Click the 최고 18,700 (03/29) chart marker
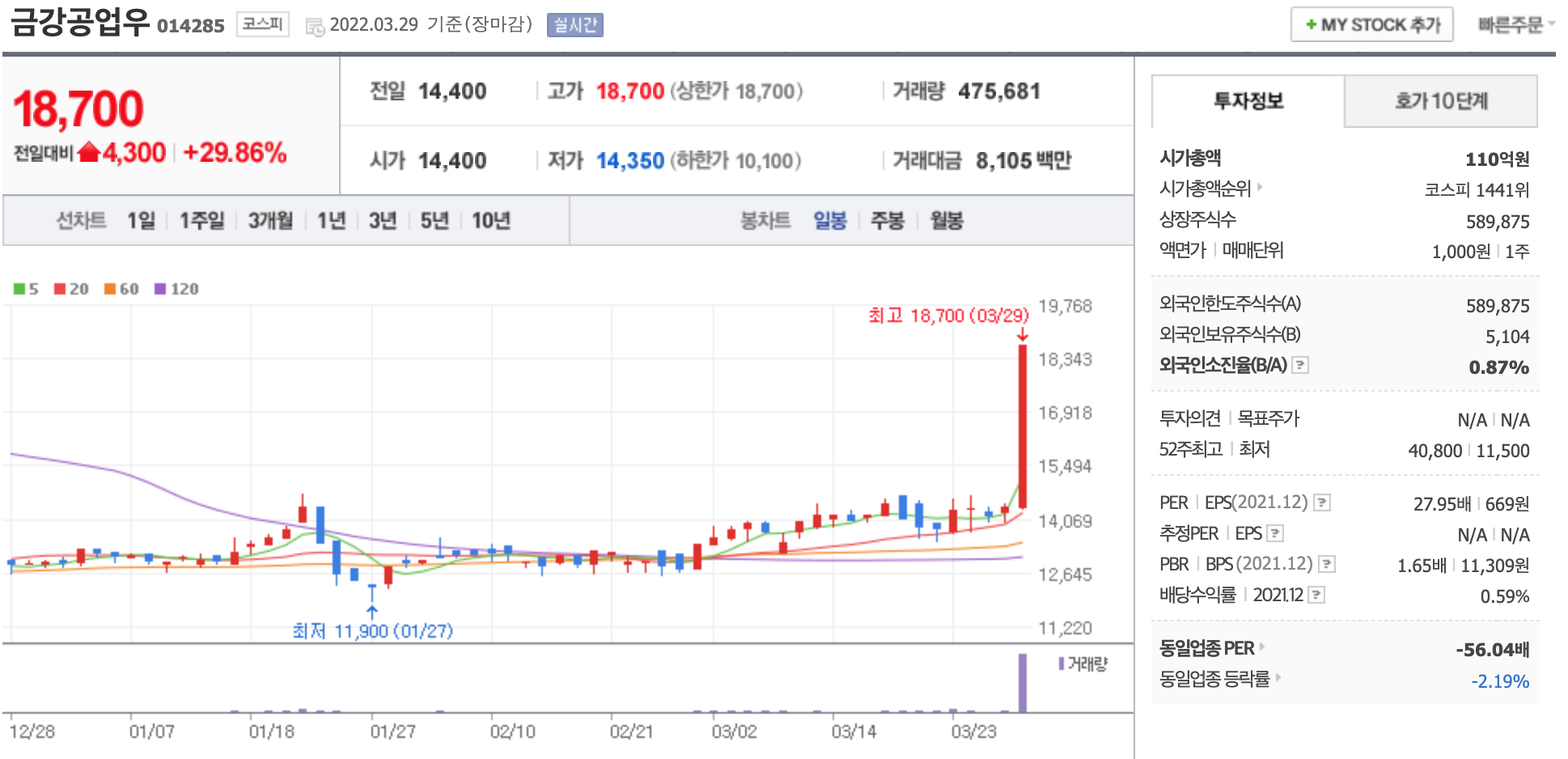Image resolution: width=1568 pixels, height=759 pixels. point(948,316)
